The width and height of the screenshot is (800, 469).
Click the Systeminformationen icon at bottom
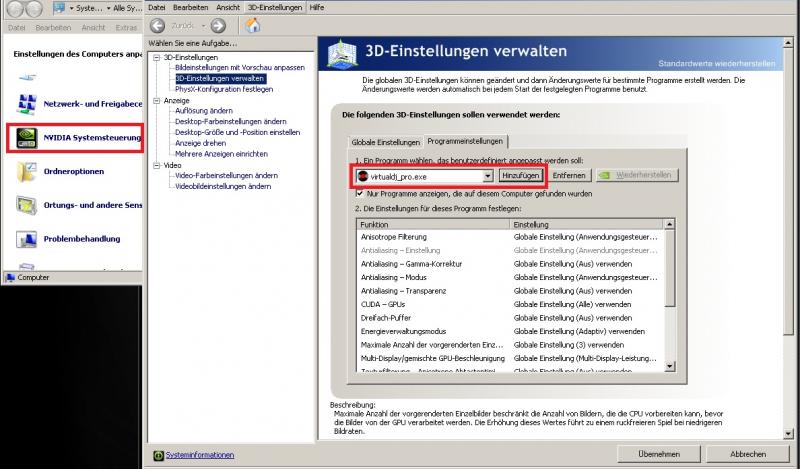click(159, 455)
